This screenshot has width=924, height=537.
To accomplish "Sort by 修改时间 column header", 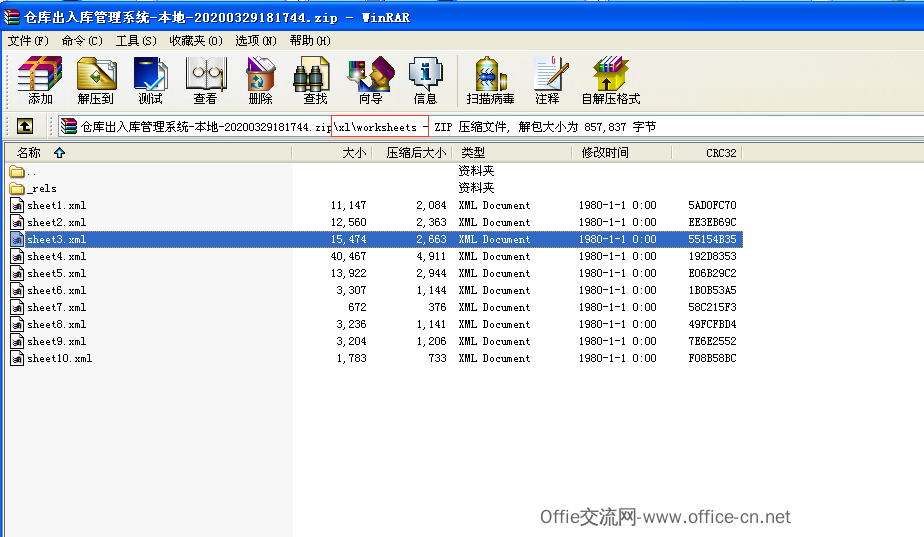I will pyautogui.click(x=622, y=153).
